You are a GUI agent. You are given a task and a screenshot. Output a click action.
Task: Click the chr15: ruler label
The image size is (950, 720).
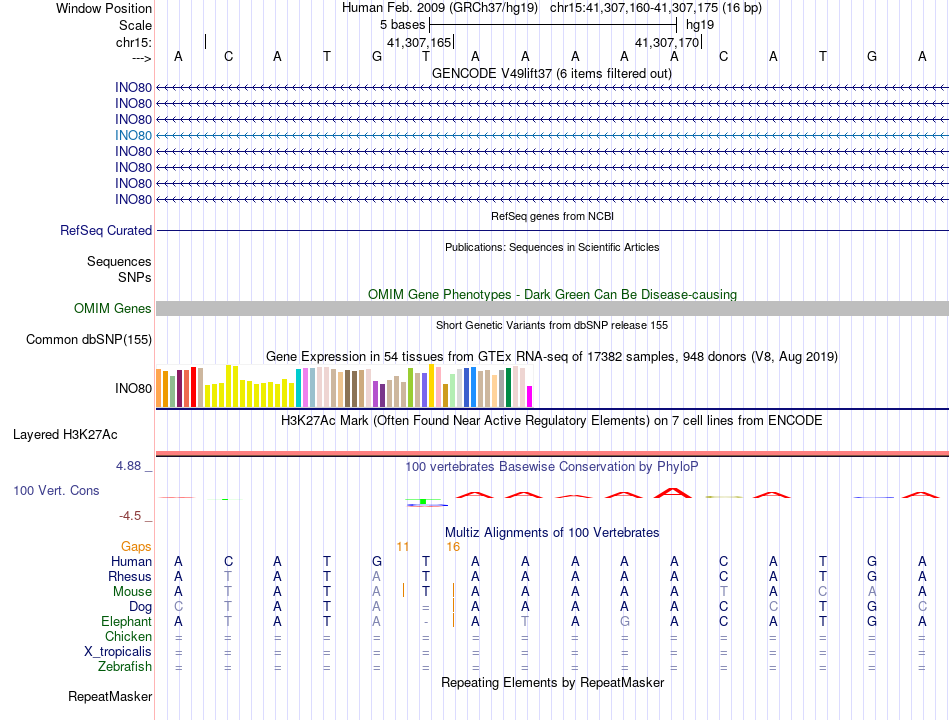pyautogui.click(x=134, y=42)
